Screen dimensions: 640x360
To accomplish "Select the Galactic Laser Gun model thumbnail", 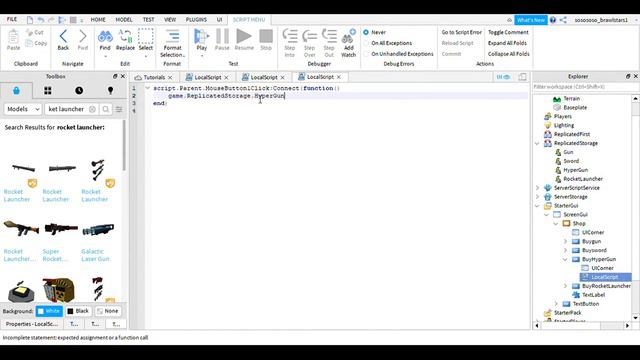I will coord(98,229).
